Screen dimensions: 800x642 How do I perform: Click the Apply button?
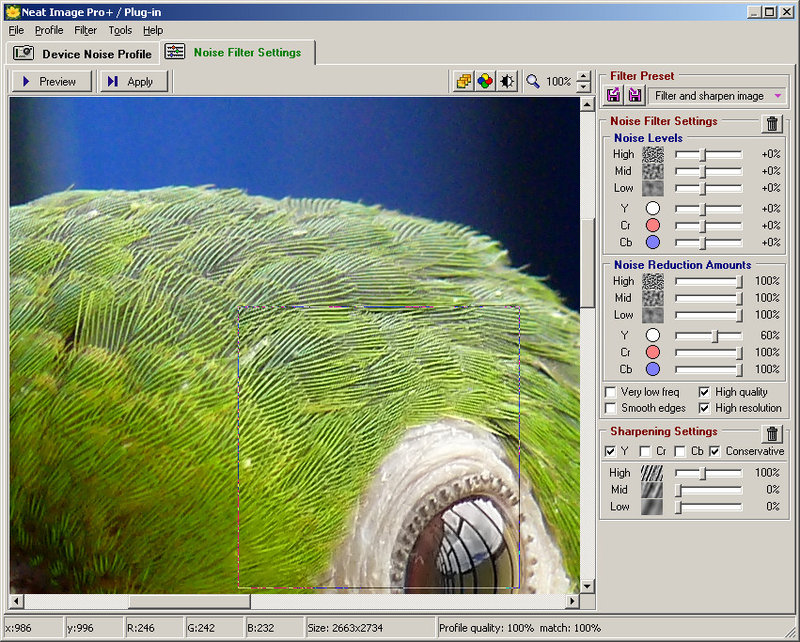(x=134, y=82)
